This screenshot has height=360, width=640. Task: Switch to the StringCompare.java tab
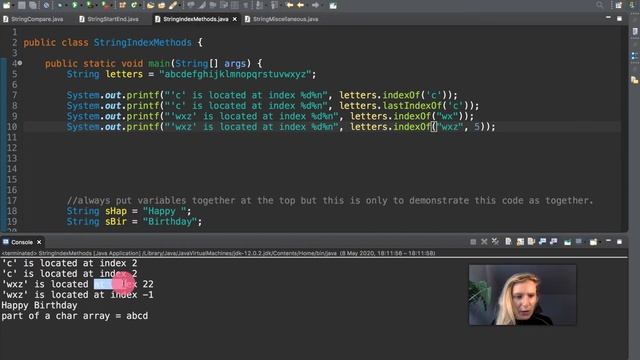pos(33,19)
